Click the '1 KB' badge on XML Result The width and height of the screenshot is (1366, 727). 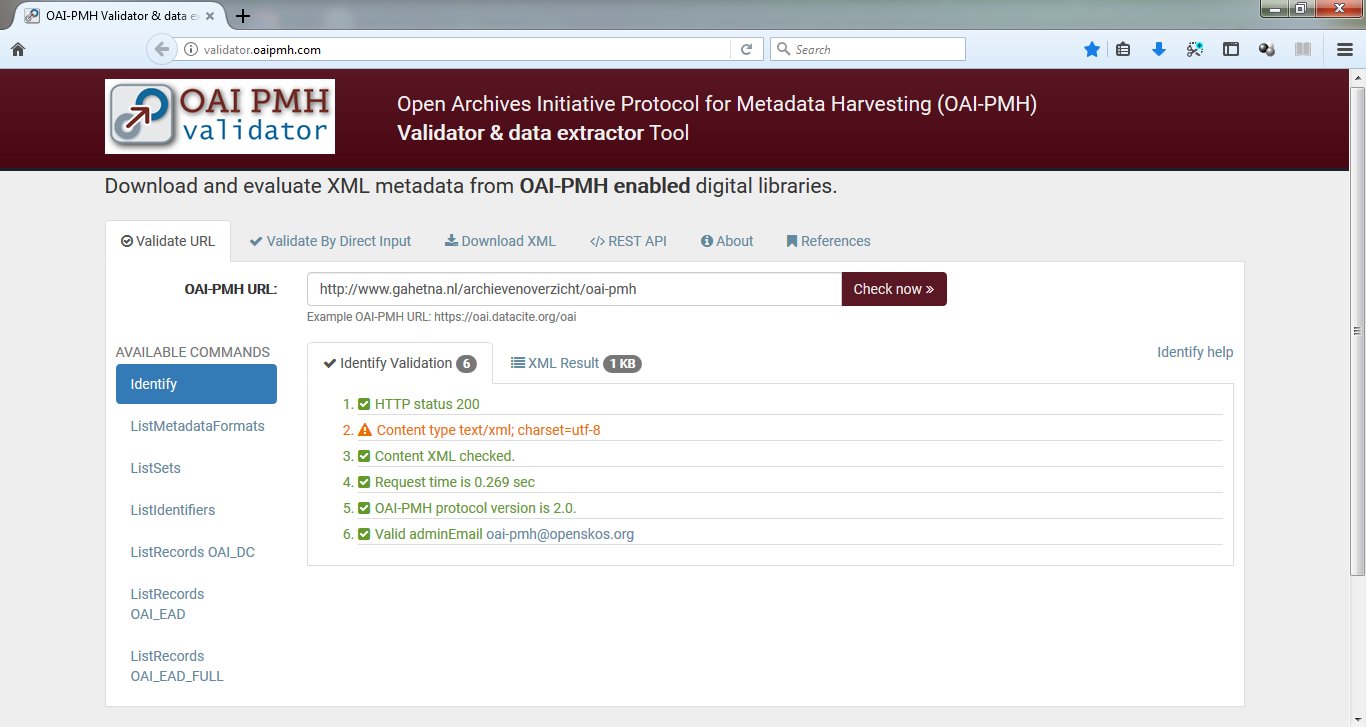point(622,364)
